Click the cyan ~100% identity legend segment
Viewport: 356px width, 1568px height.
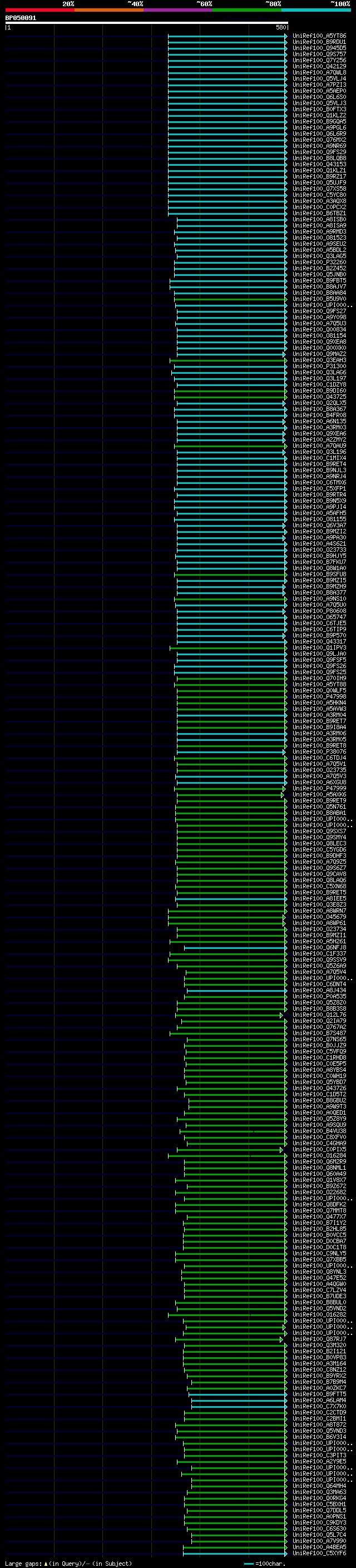pyautogui.click(x=316, y=10)
